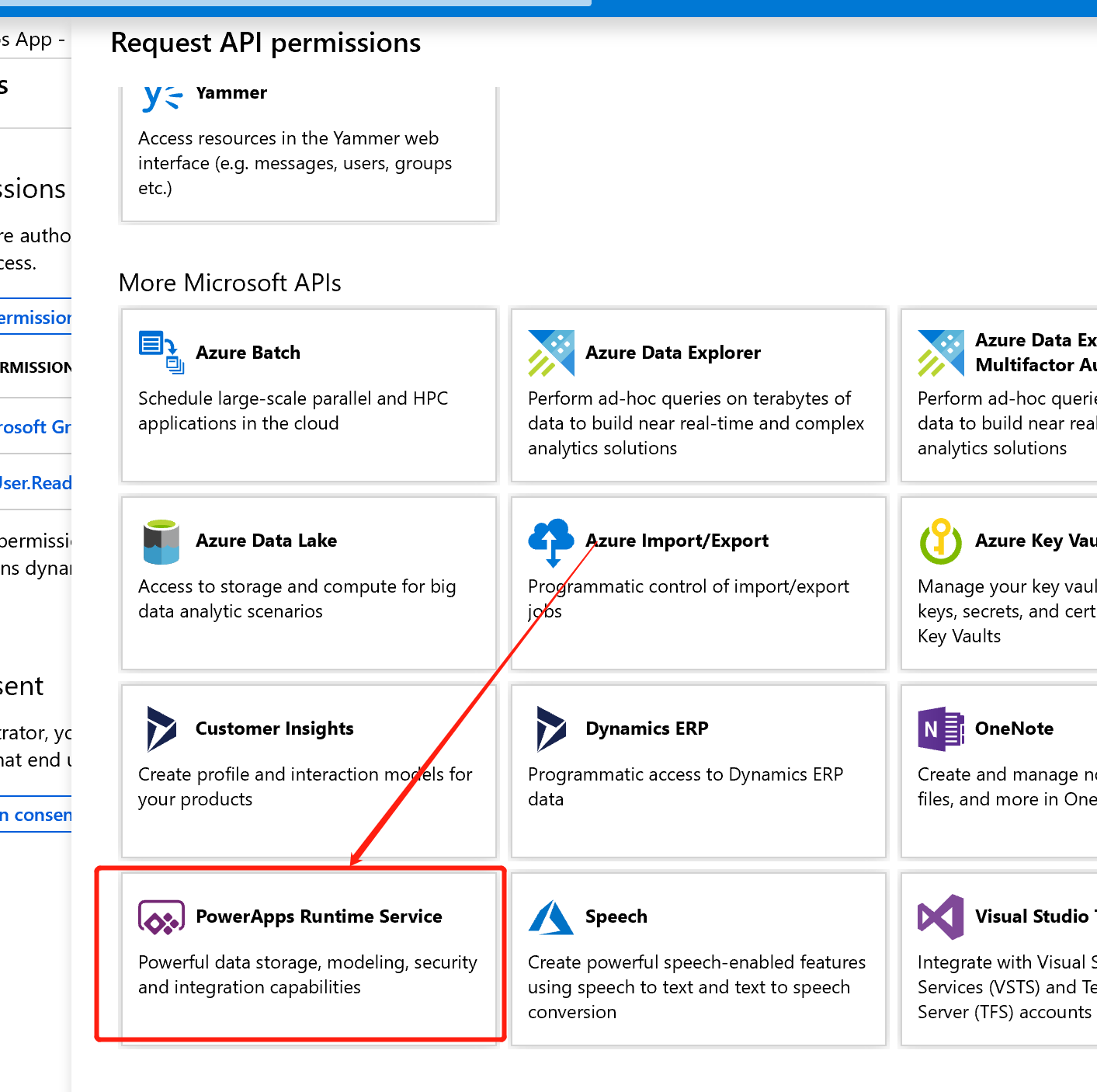Choose the Azure Batch API title
The width and height of the screenshot is (1097, 1092).
point(248,353)
